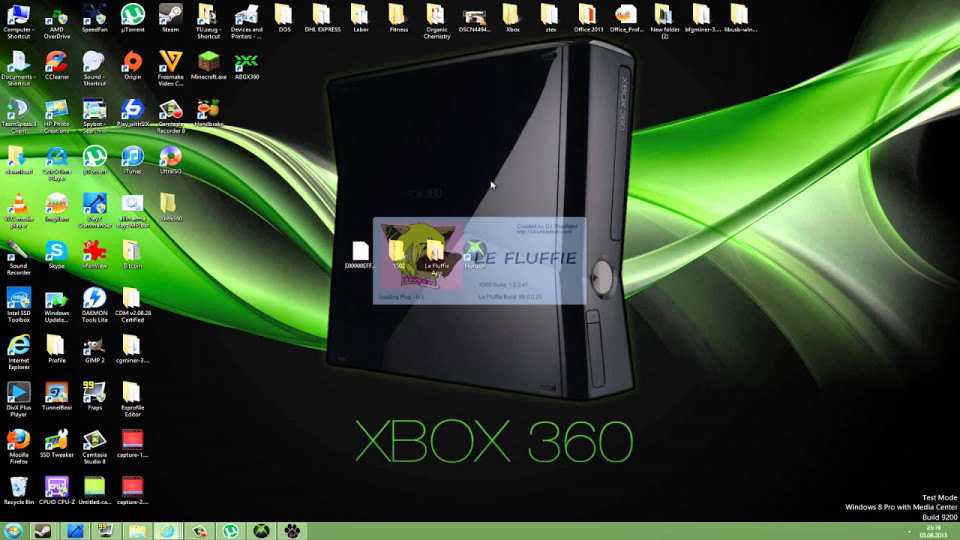Select the DSCN4494 image file
Image resolution: width=960 pixels, height=540 pixels.
(x=474, y=18)
